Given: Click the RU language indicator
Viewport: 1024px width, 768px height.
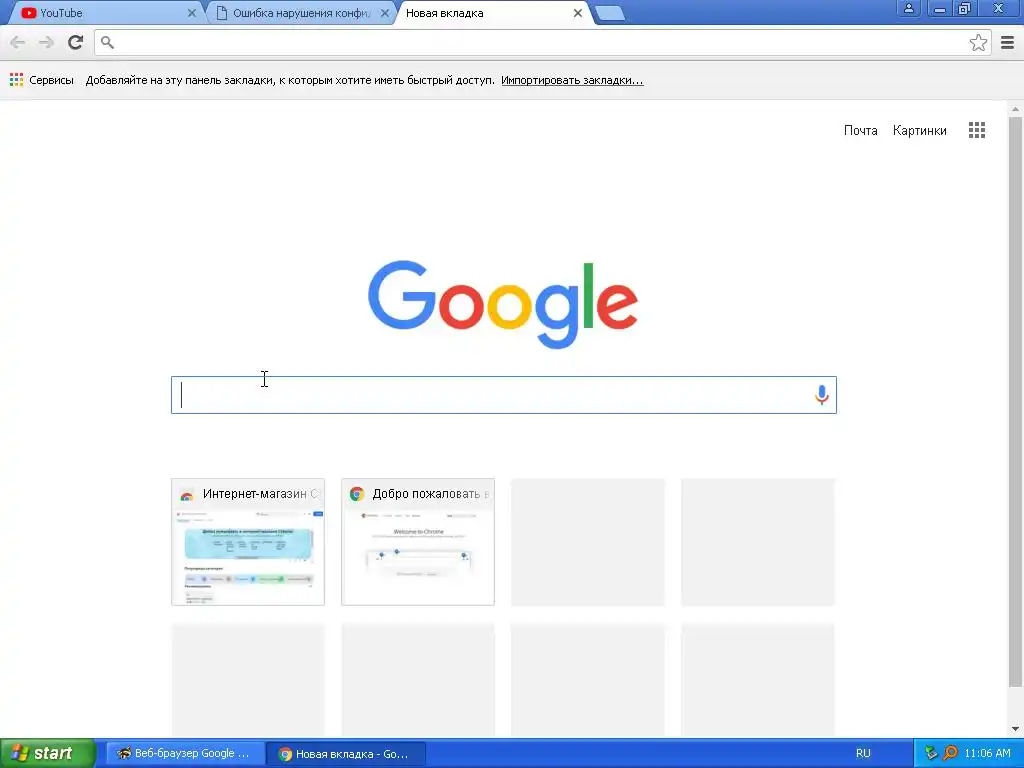Looking at the screenshot, I should 863,753.
